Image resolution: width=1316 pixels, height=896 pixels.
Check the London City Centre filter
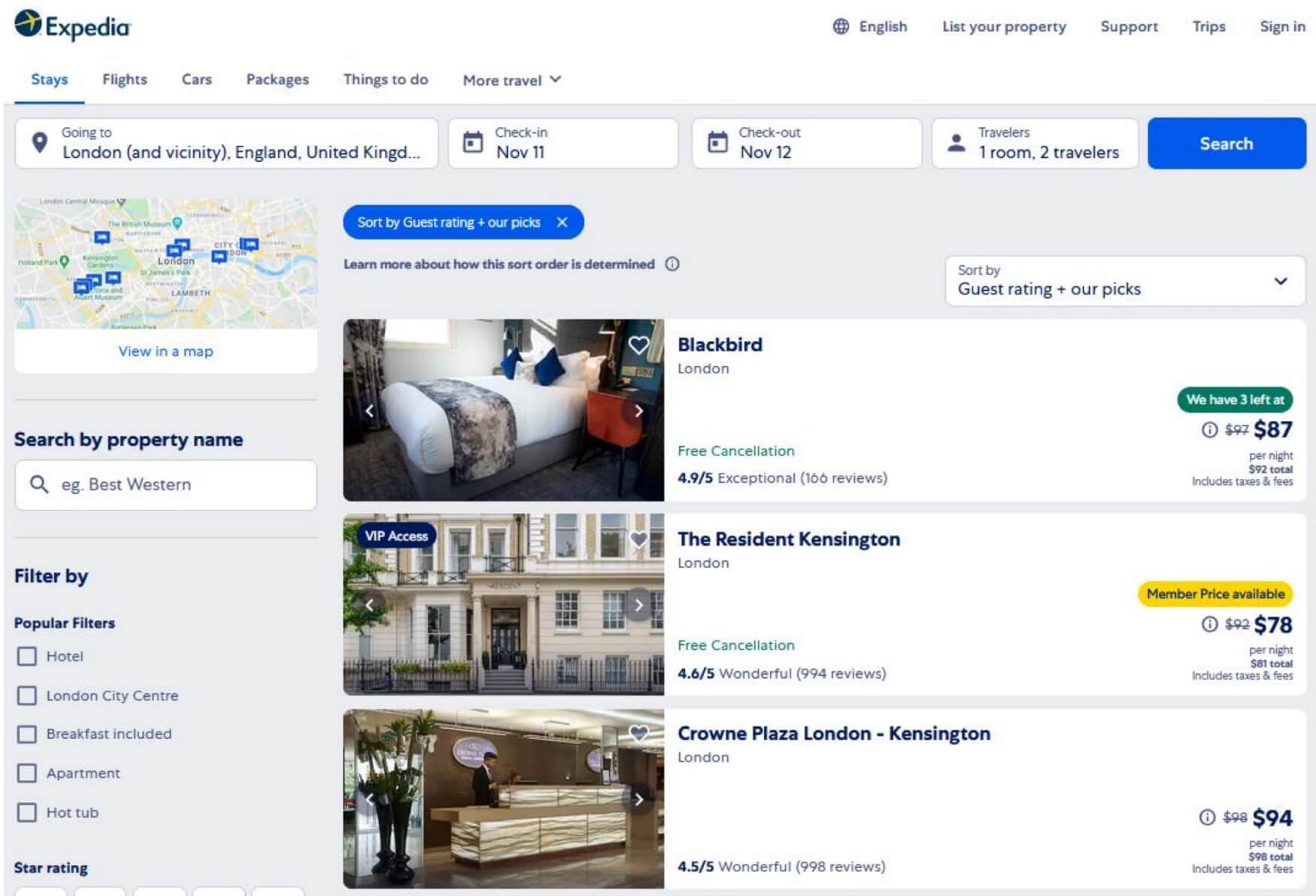coord(27,695)
